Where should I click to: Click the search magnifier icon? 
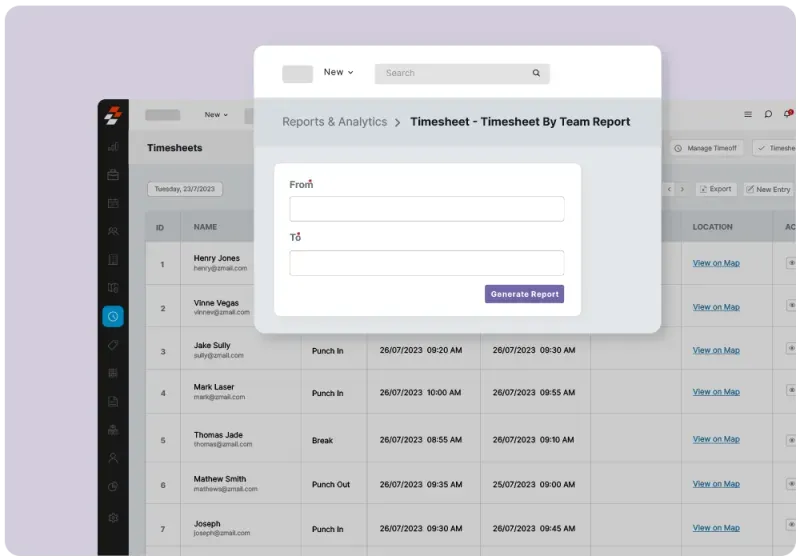(x=536, y=73)
